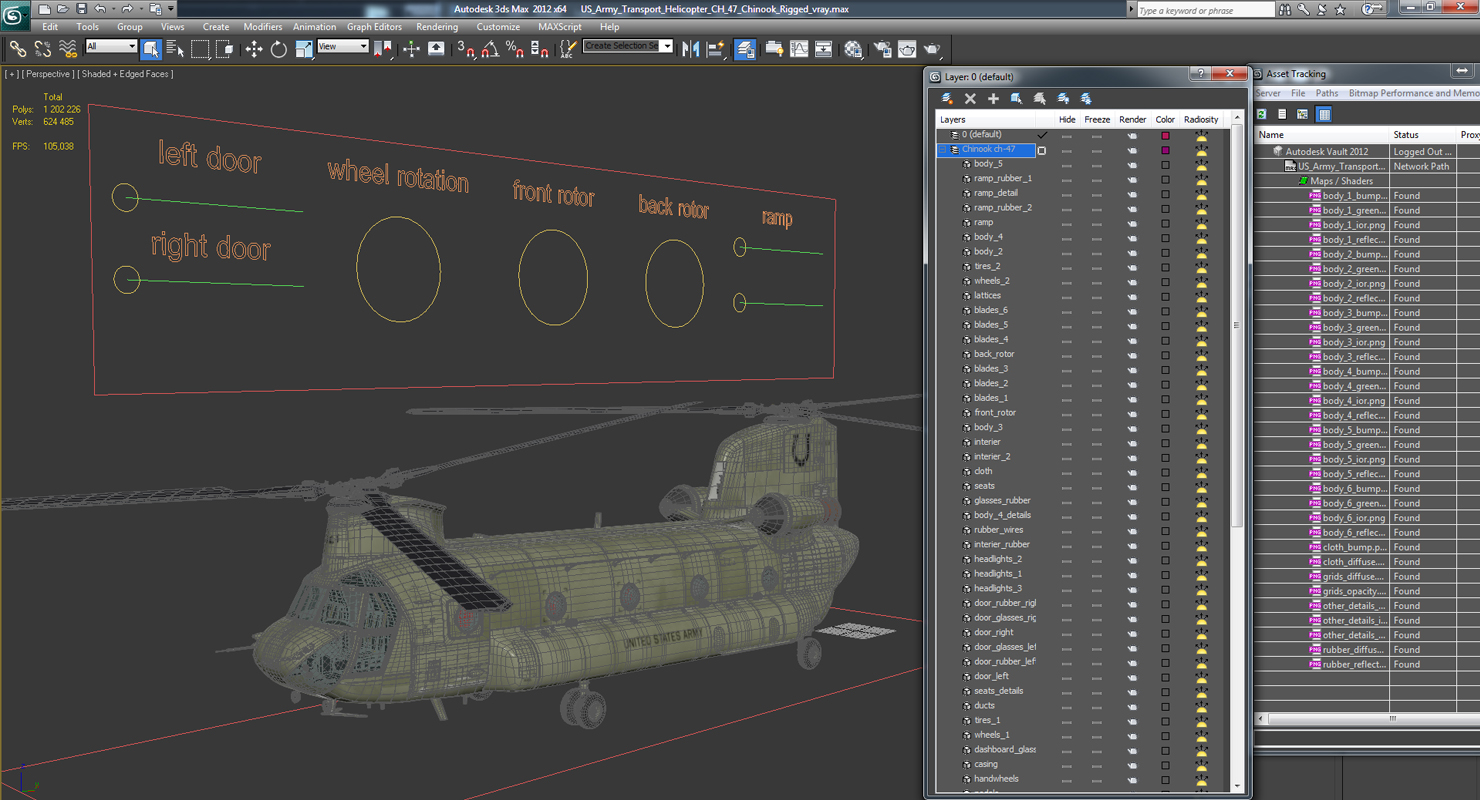Toggle Render for front_rotor row
Screen dimensions: 1480x800
[1133, 413]
